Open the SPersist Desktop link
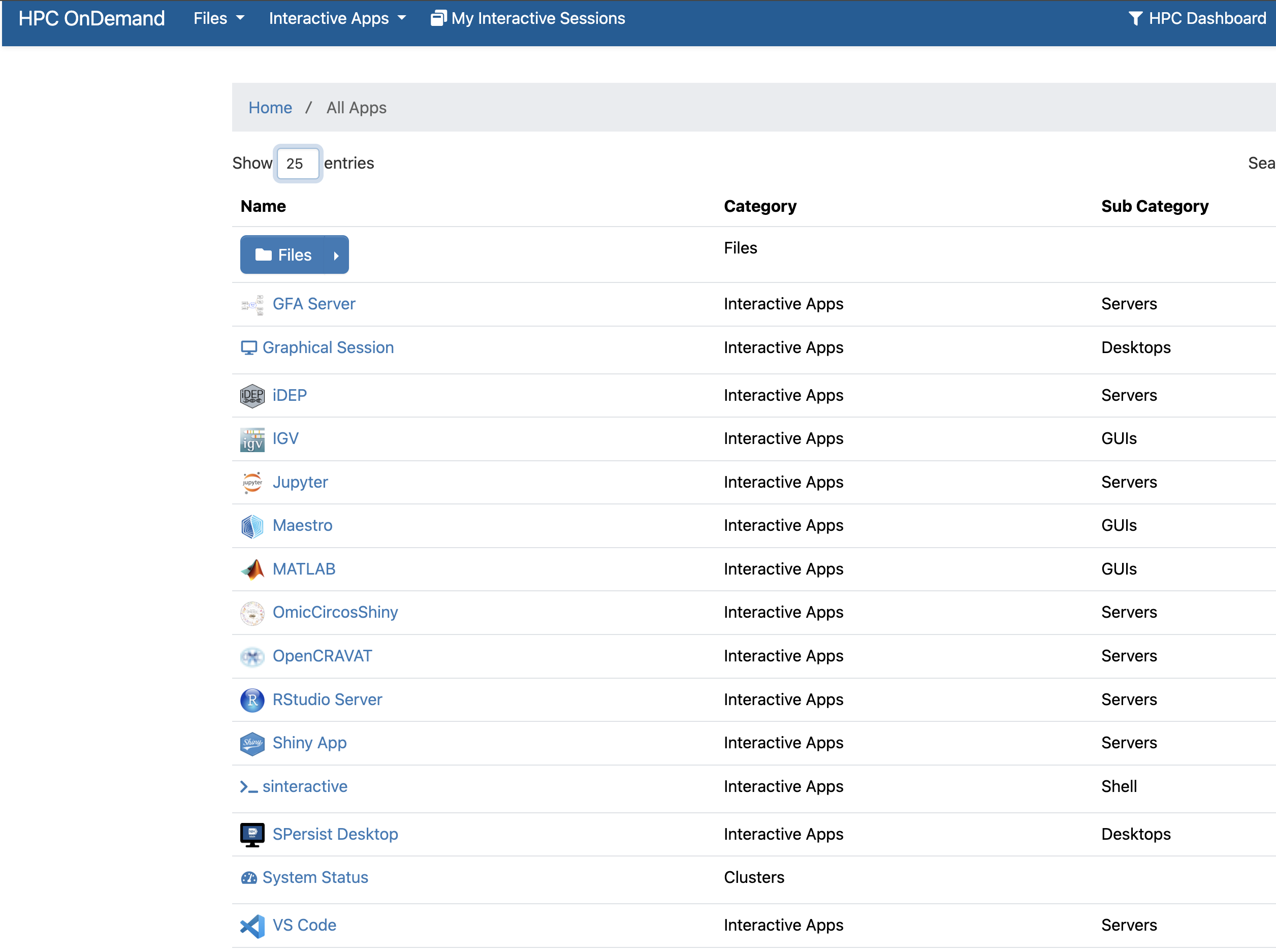Screen dimensions: 1276x952 (335, 835)
